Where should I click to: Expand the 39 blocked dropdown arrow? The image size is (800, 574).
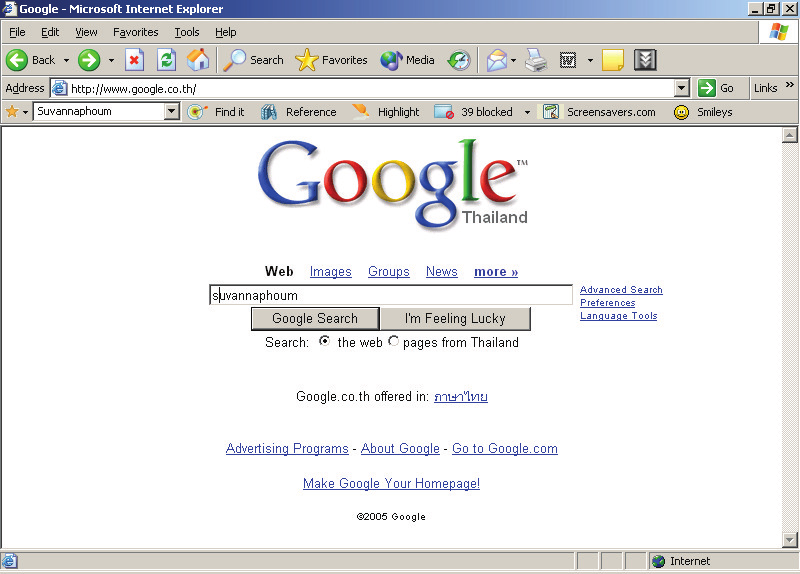[527, 112]
